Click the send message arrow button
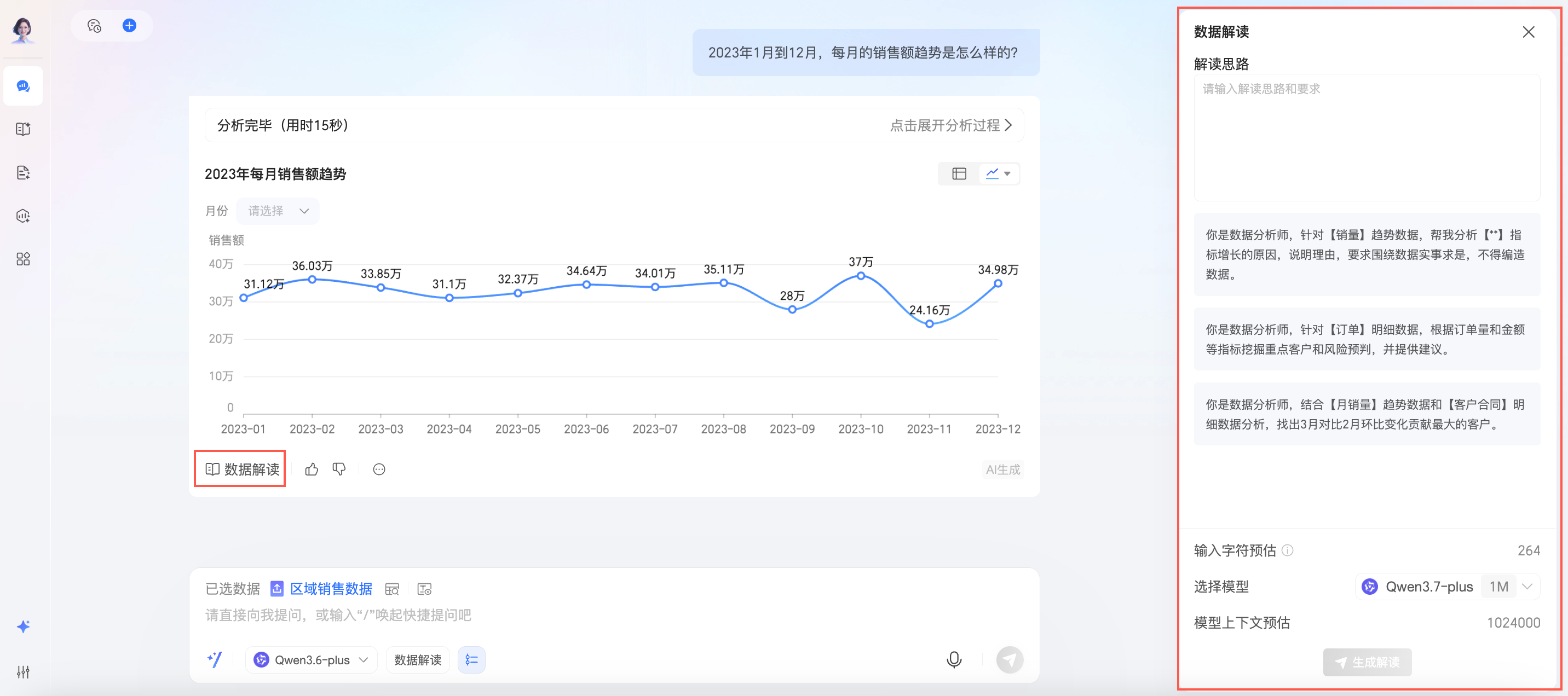 (x=1009, y=660)
